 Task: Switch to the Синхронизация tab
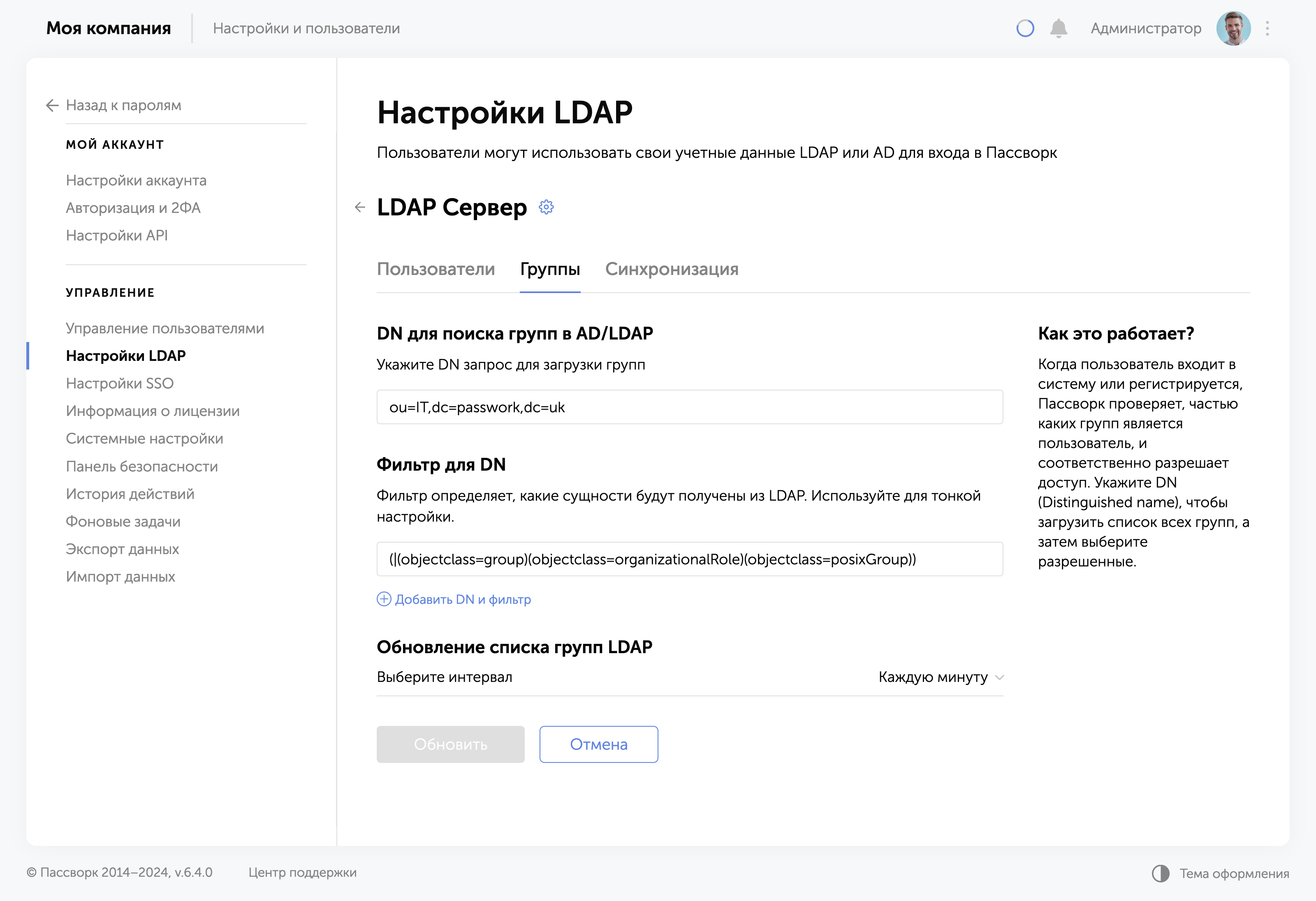tap(672, 269)
